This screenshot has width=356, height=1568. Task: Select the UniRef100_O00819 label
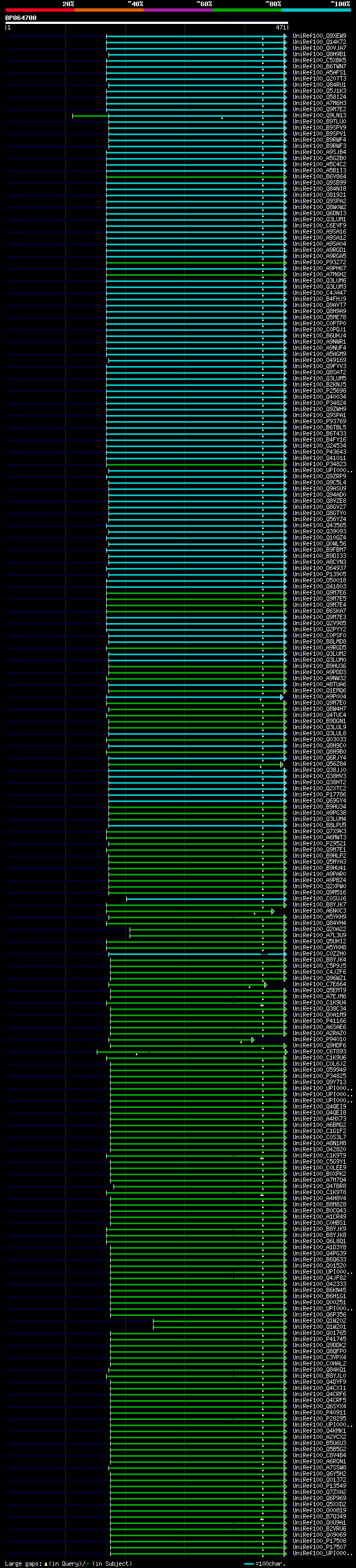click(x=319, y=1511)
